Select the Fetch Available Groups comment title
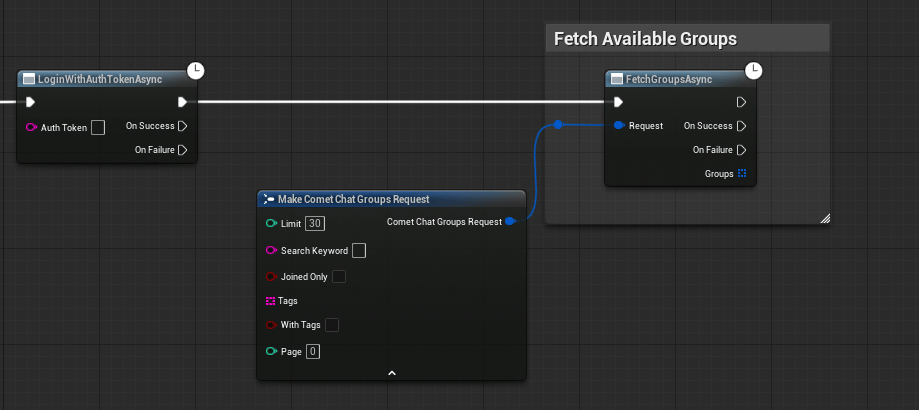 [645, 39]
